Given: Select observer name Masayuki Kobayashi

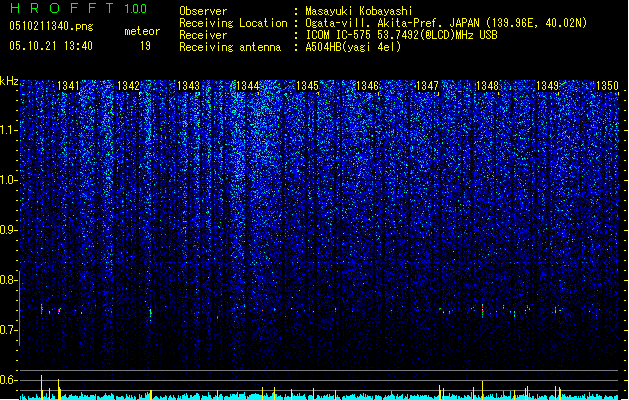Looking at the screenshot, I should click(359, 11).
